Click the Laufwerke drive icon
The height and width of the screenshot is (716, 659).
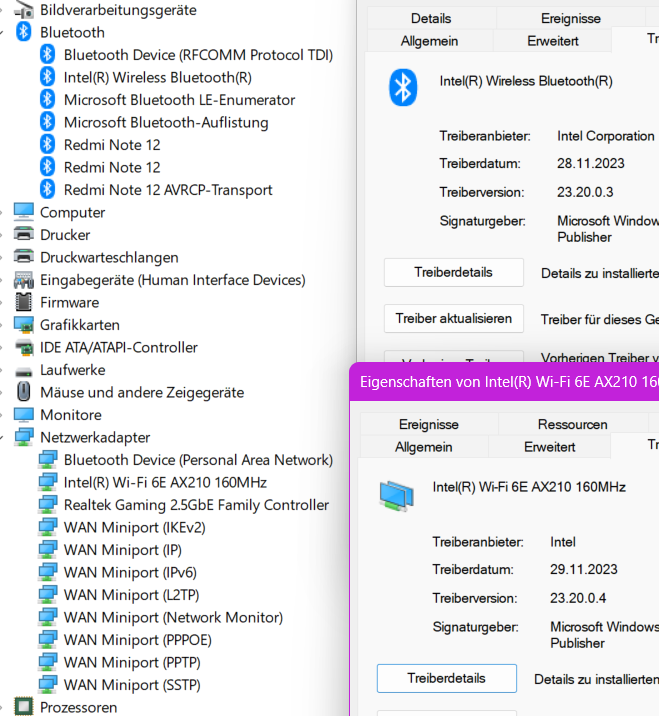point(23,371)
